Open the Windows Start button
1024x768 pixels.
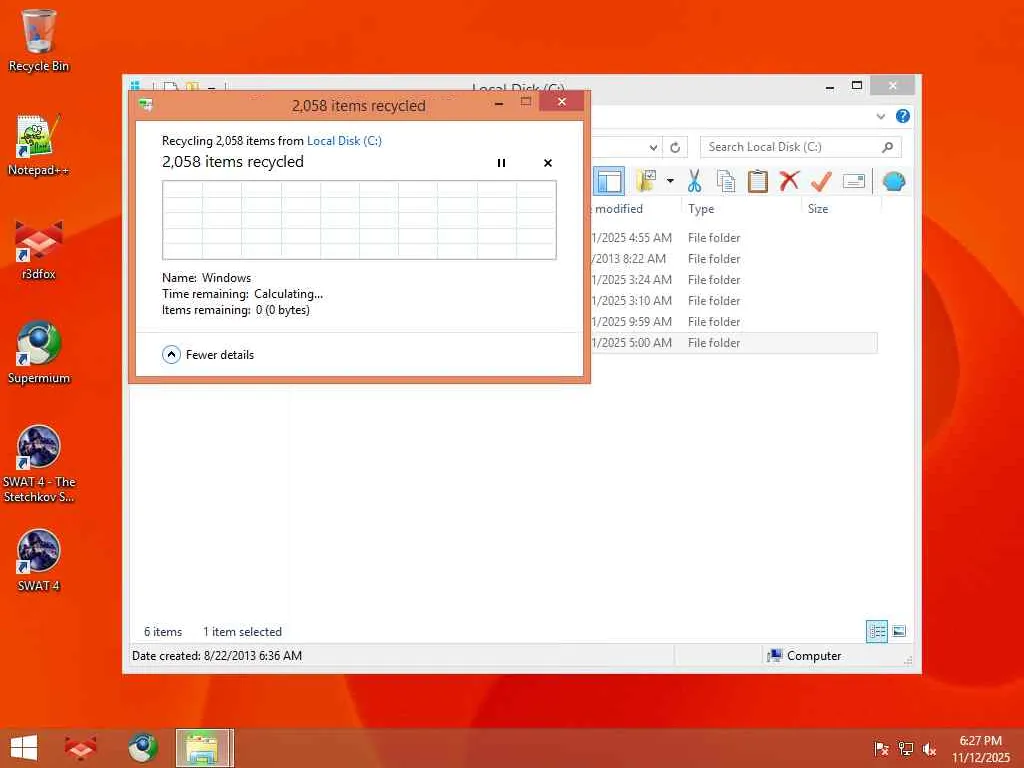click(24, 748)
